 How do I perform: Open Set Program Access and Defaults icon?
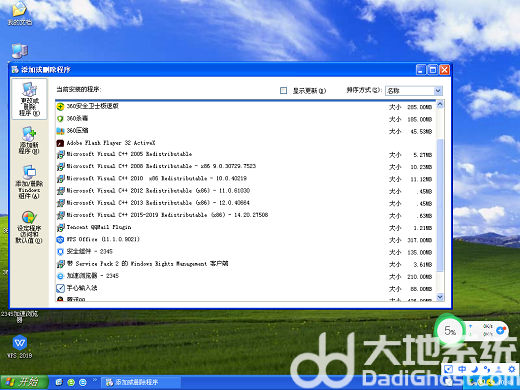pyautogui.click(x=29, y=227)
